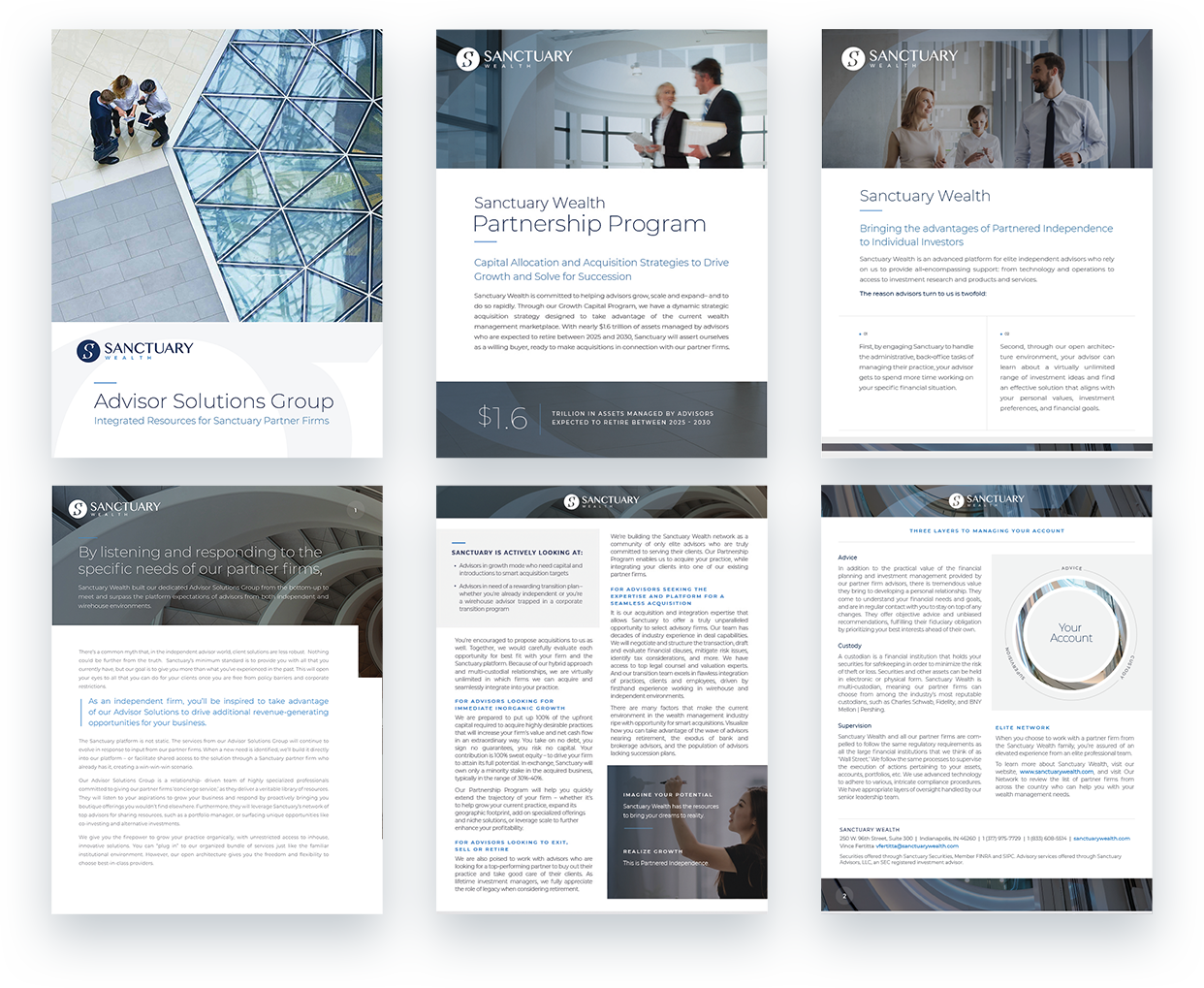
Task: Click 'First, by engaging Sanctuary' column paragraph
Action: pos(916,367)
